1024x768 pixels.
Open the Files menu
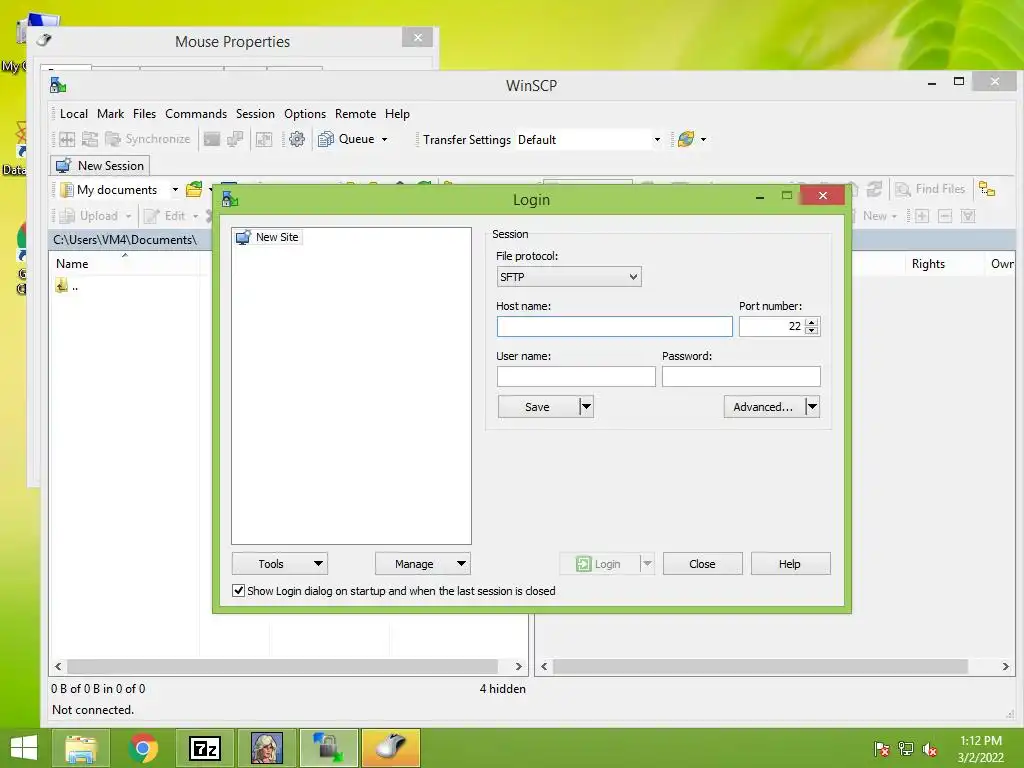tap(144, 114)
